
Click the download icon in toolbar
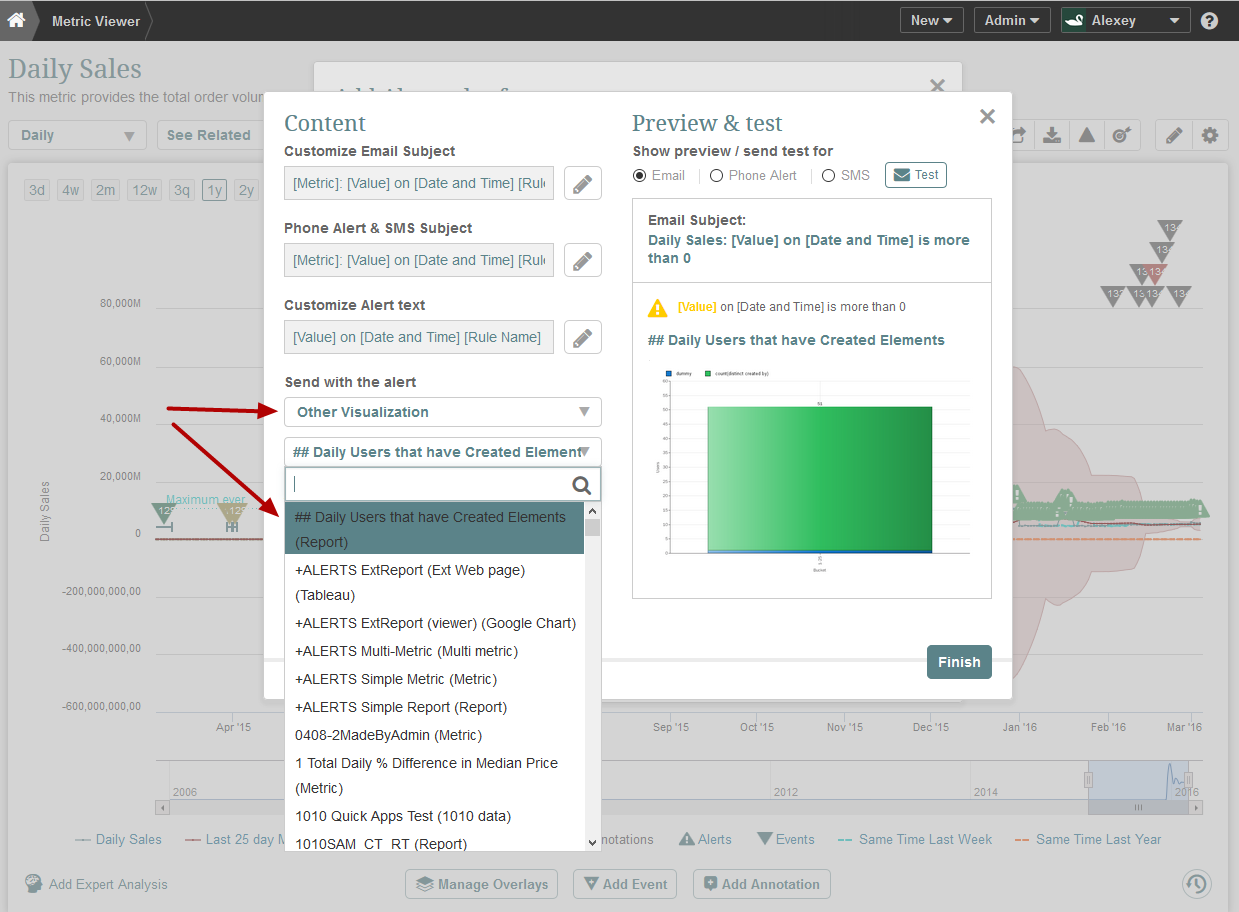1052,135
